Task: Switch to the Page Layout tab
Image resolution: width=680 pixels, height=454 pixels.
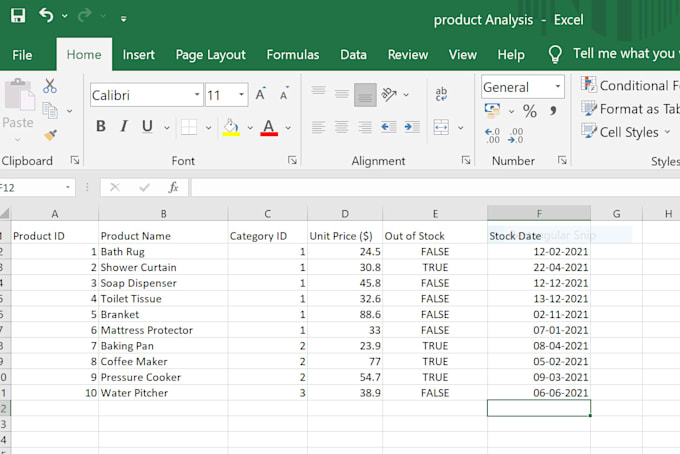Action: click(210, 55)
